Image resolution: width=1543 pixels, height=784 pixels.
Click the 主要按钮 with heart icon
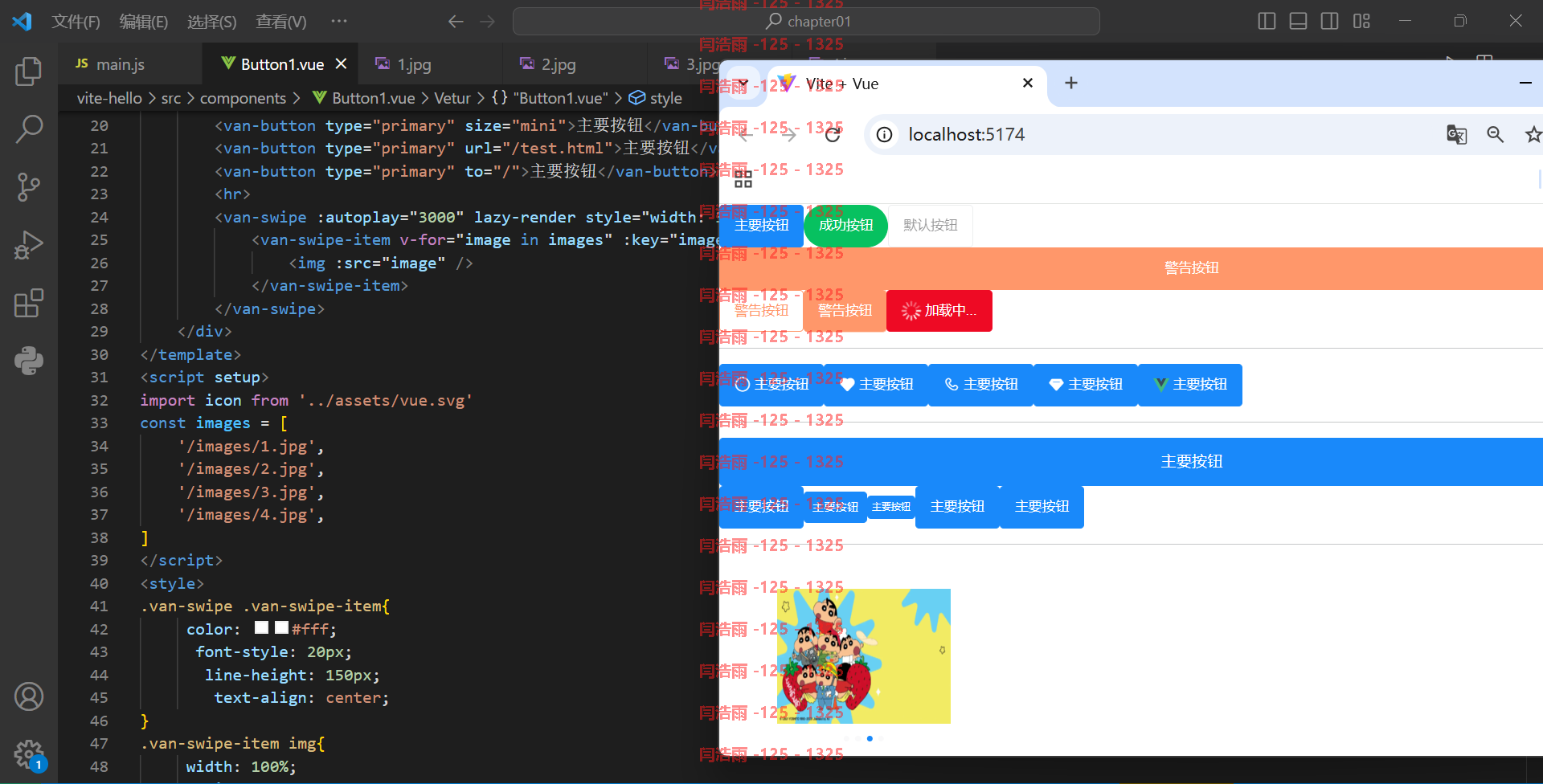pos(876,385)
